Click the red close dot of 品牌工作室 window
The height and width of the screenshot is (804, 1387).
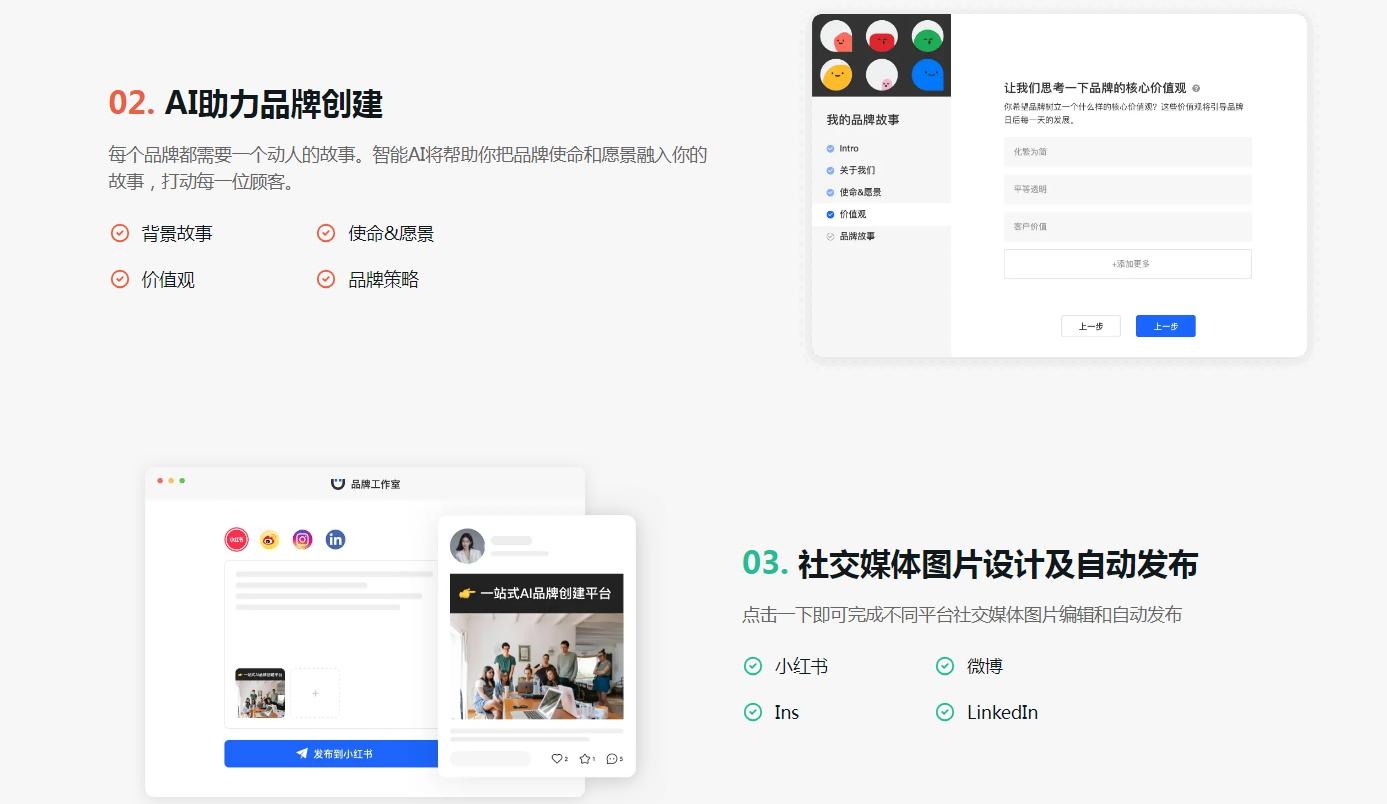(x=160, y=481)
